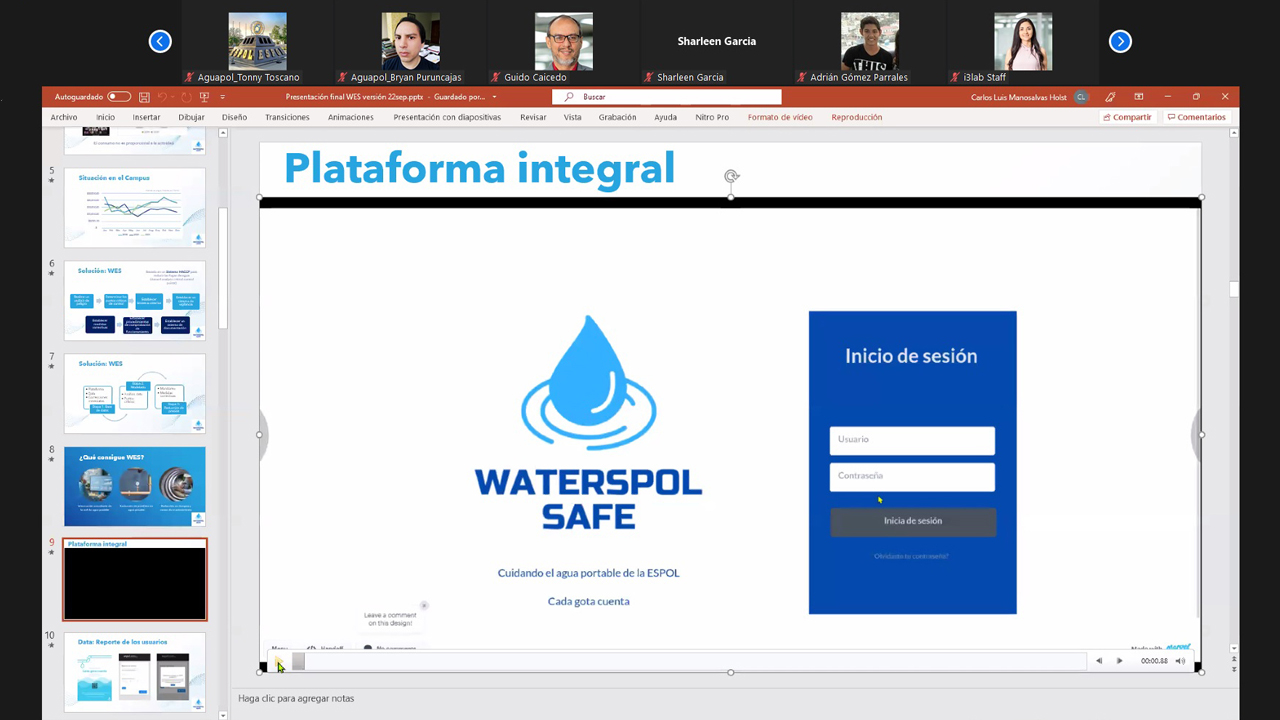Click the CL user account avatar
The width and height of the screenshot is (1280, 720).
click(x=1081, y=97)
